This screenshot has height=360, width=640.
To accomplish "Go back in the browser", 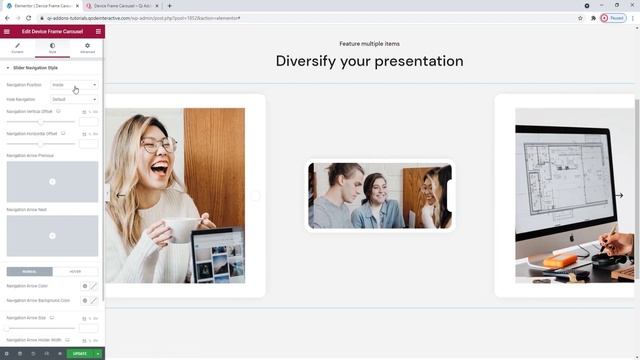I will 7,18.
